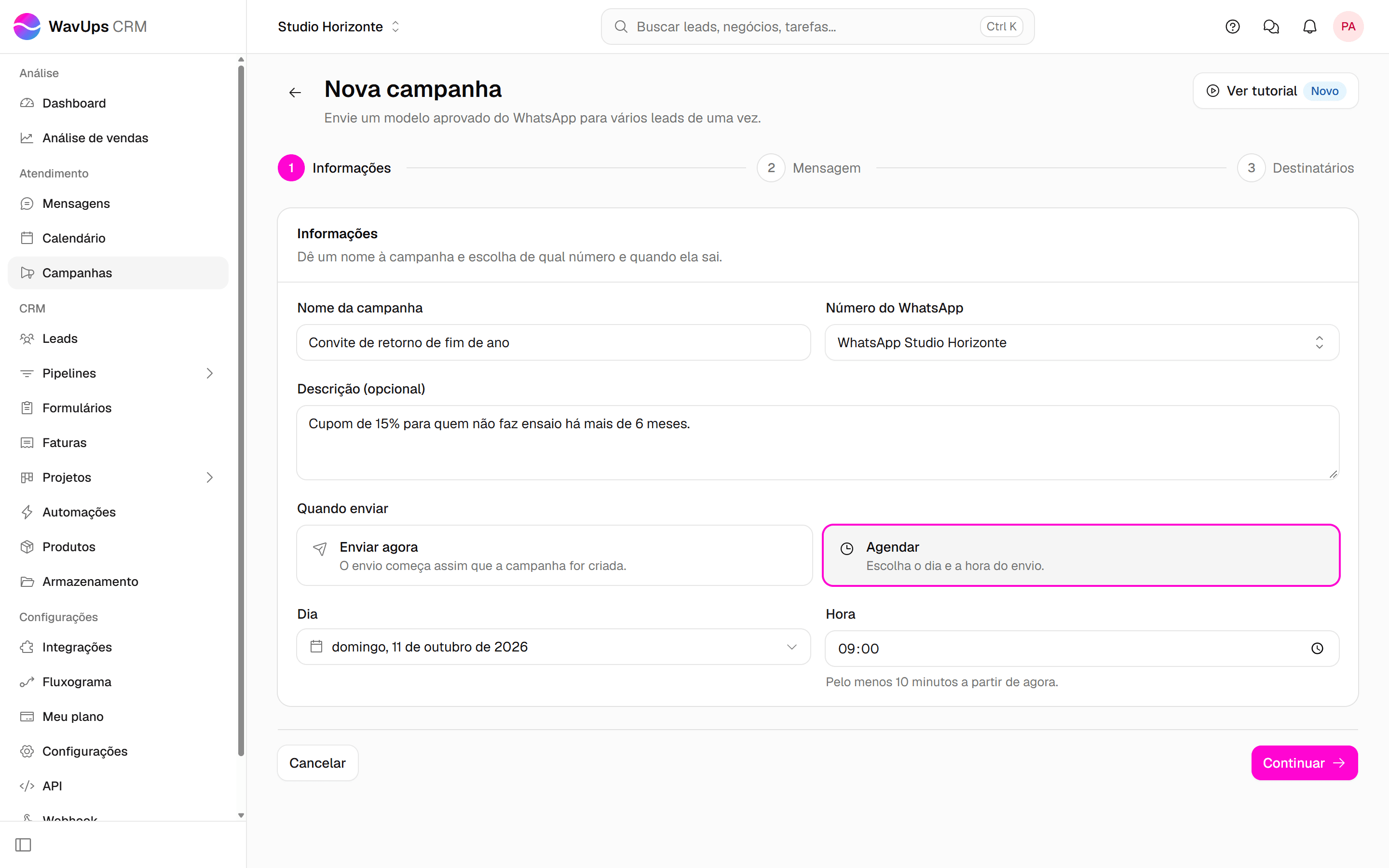Screen dimensions: 1389x868
Task: Click the Hora time input
Action: (x=1082, y=648)
